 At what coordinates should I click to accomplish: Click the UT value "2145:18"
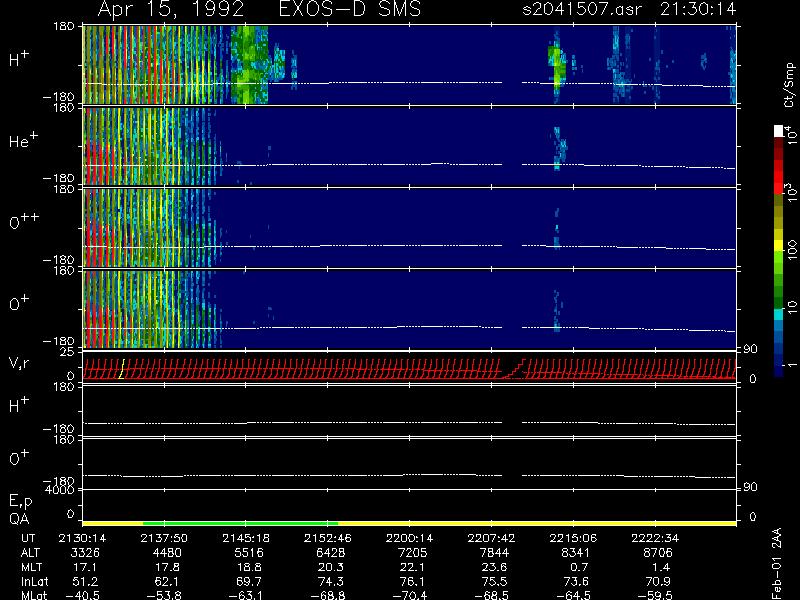tap(246, 538)
